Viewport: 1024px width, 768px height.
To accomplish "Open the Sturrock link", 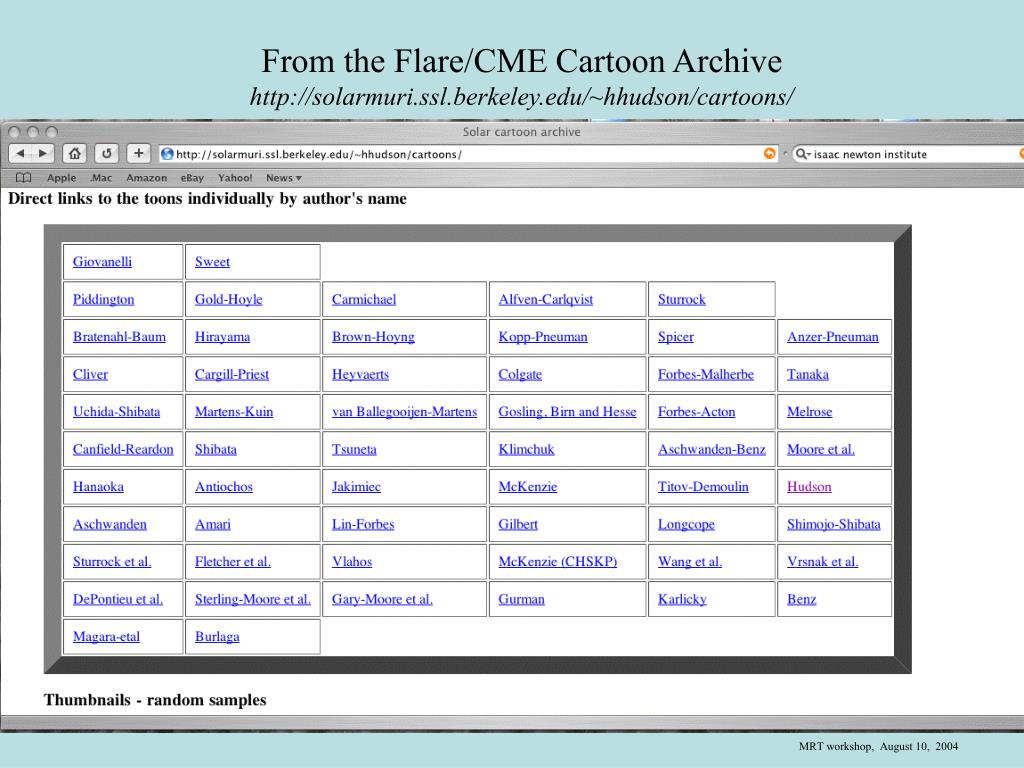I will tap(682, 300).
